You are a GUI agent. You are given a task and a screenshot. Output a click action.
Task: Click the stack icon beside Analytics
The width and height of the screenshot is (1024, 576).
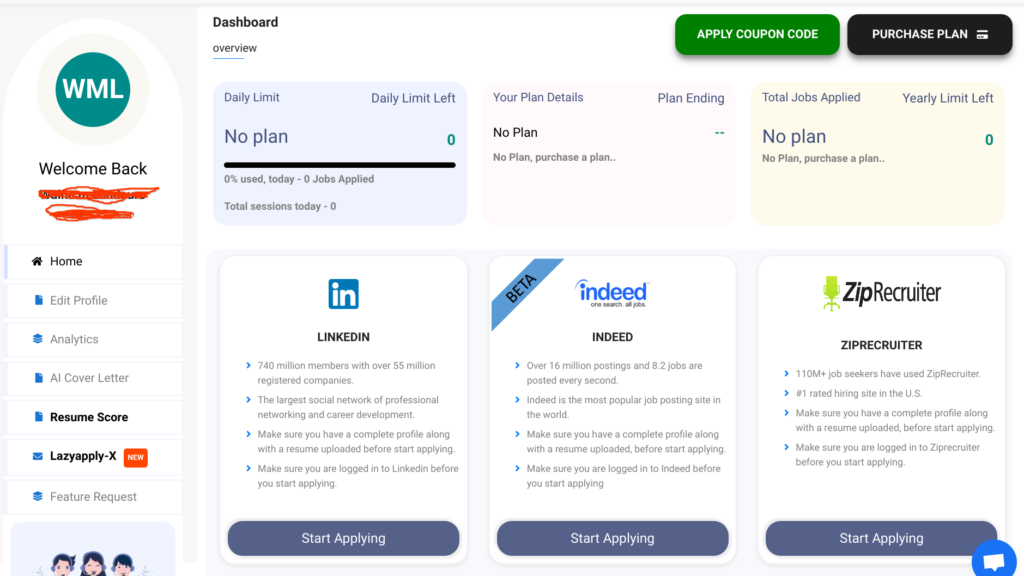pyautogui.click(x=37, y=339)
